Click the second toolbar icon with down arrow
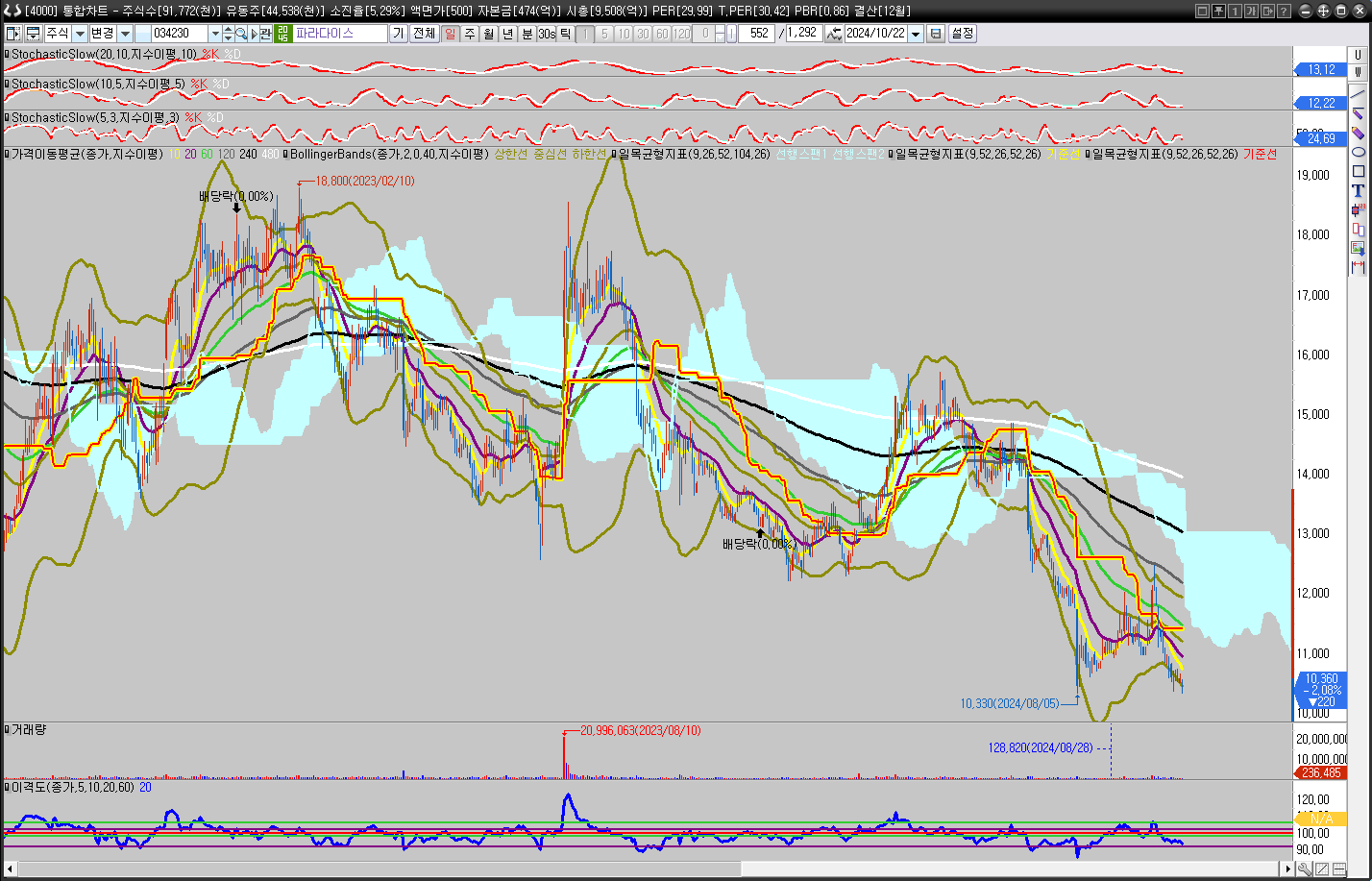Viewport: 1372px width, 881px height. click(x=33, y=33)
